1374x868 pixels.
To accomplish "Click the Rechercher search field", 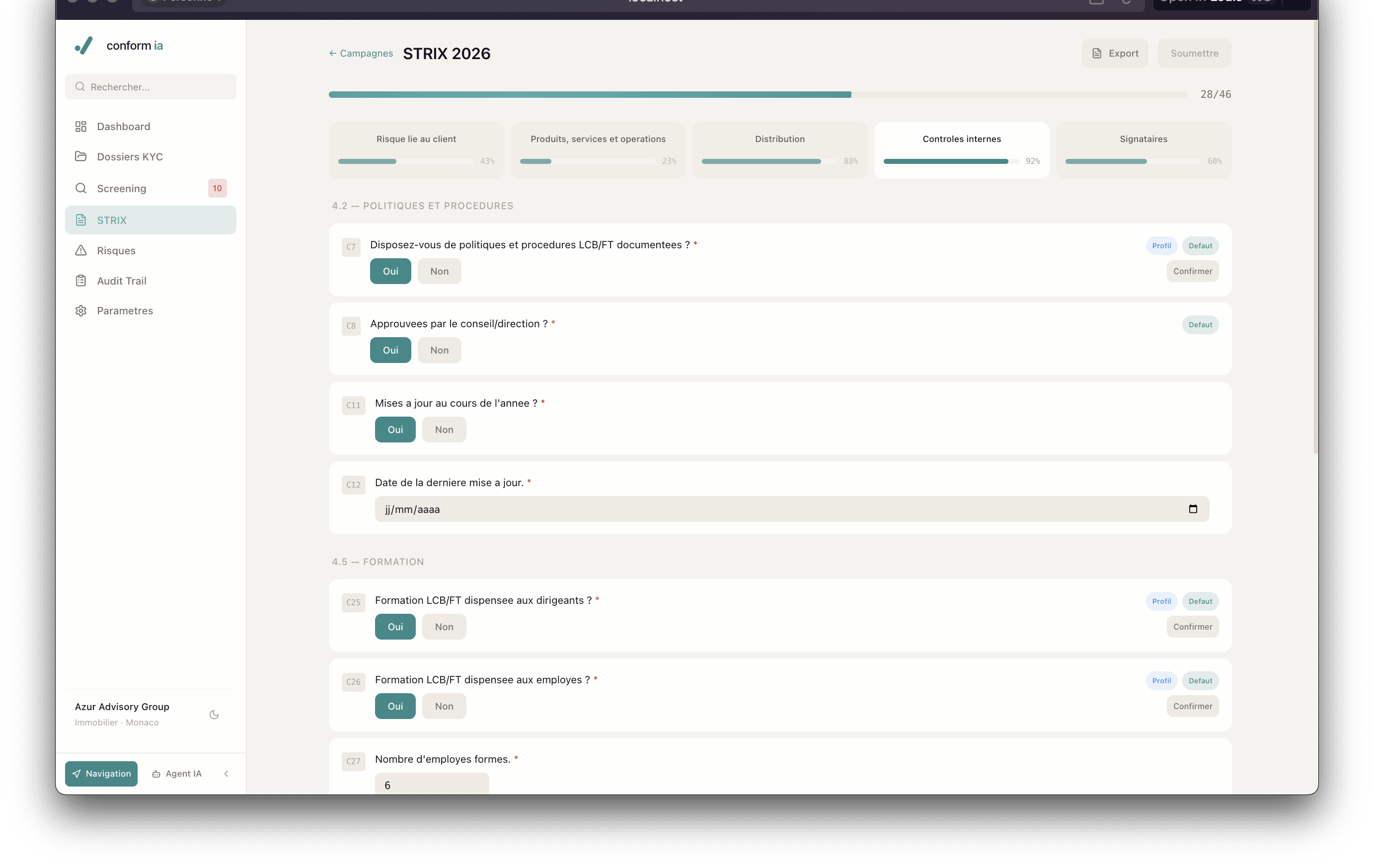I will click(151, 87).
